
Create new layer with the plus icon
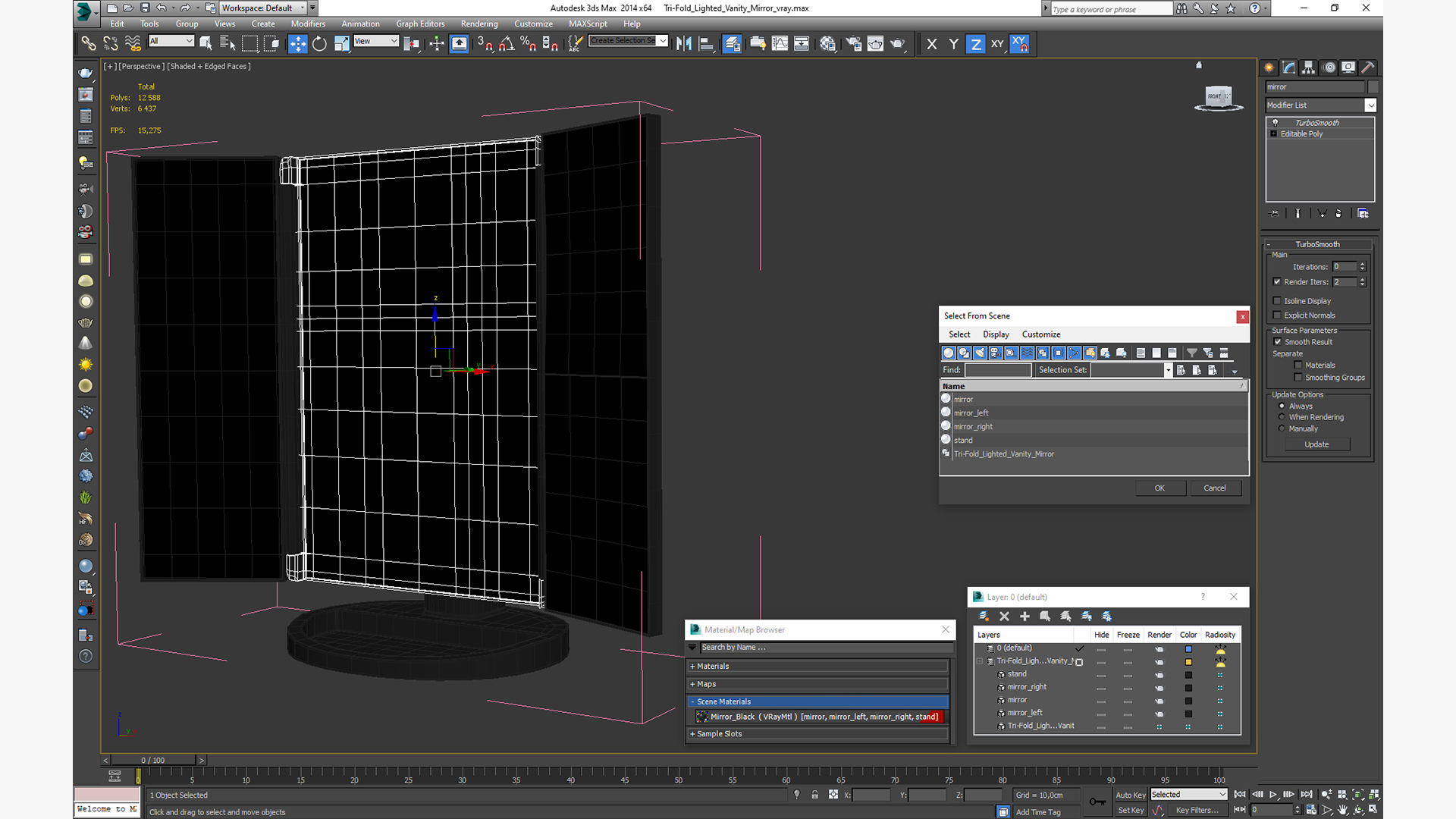click(1025, 617)
